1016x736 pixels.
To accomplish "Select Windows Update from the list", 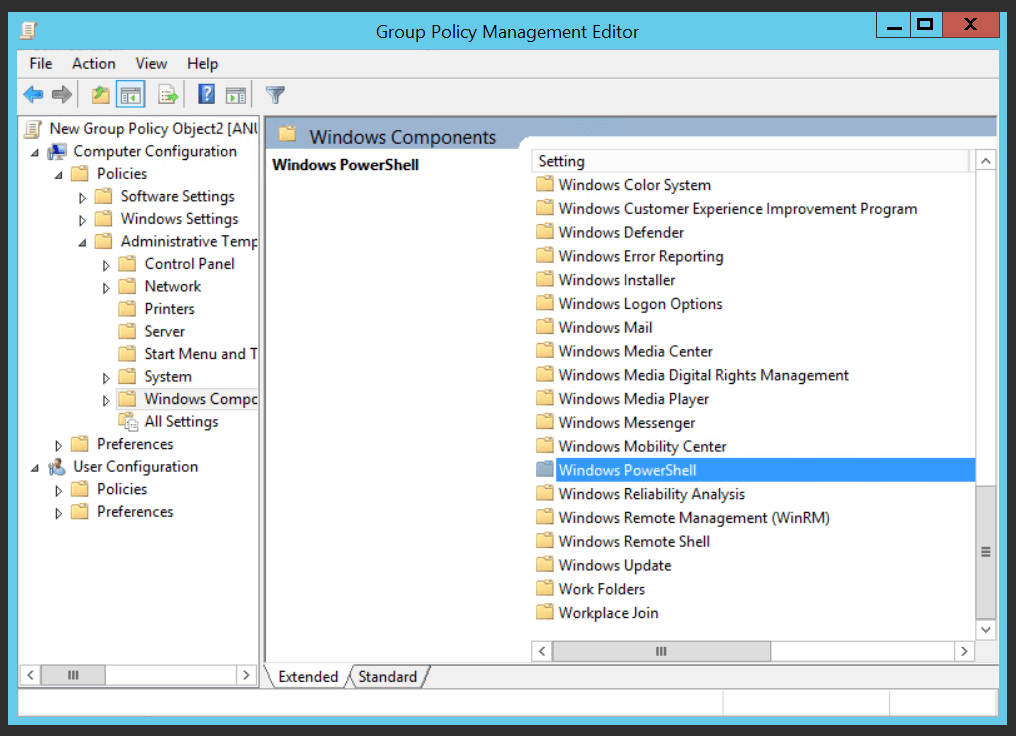I will pyautogui.click(x=613, y=564).
